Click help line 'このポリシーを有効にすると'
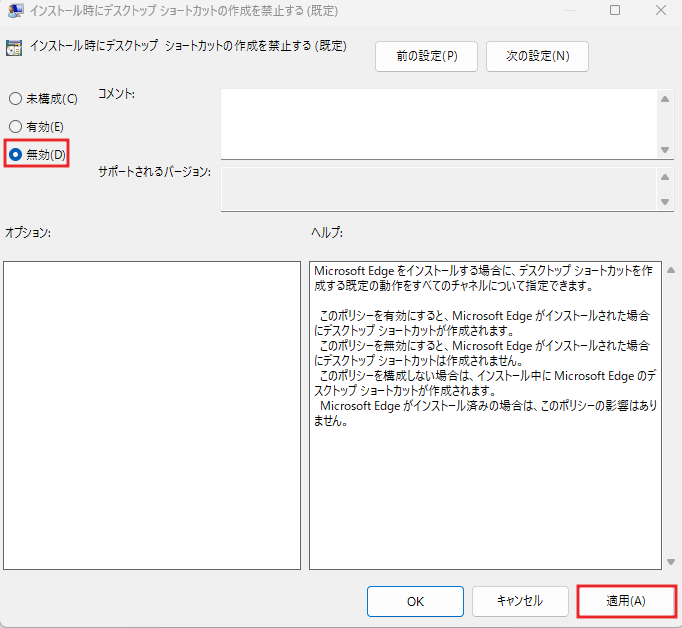Image resolution: width=682 pixels, height=628 pixels. point(485,316)
